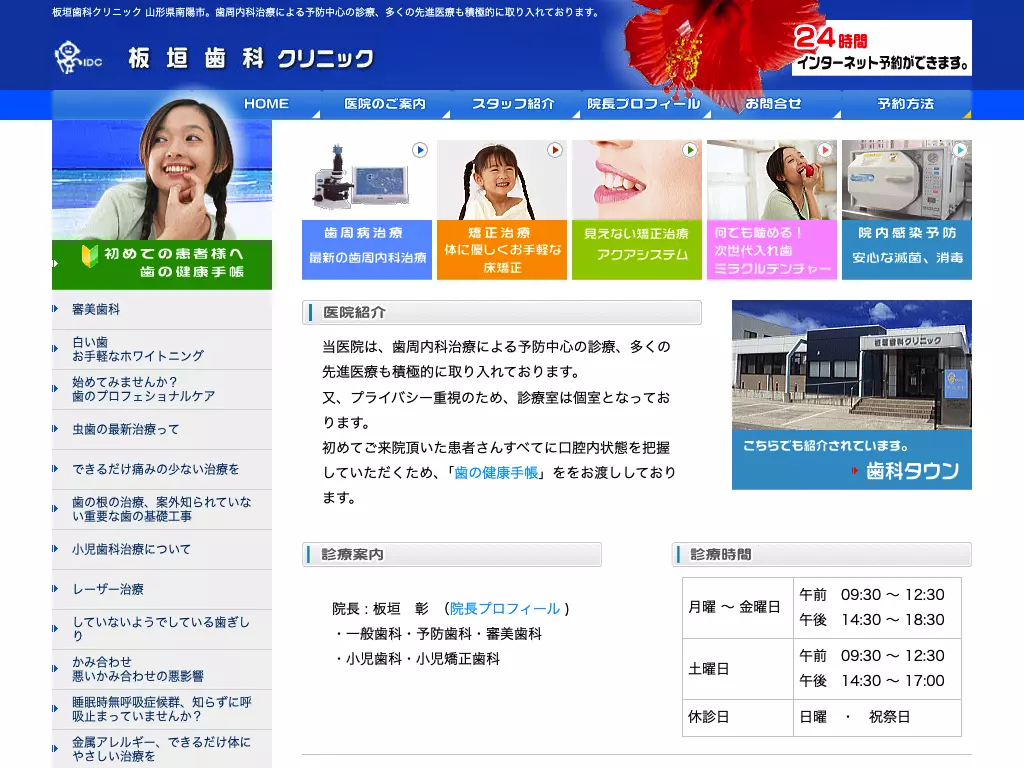The width and height of the screenshot is (1024, 768).
Task: Click the 日曜 ・ 祝祭日 table cell
Action: 877,717
